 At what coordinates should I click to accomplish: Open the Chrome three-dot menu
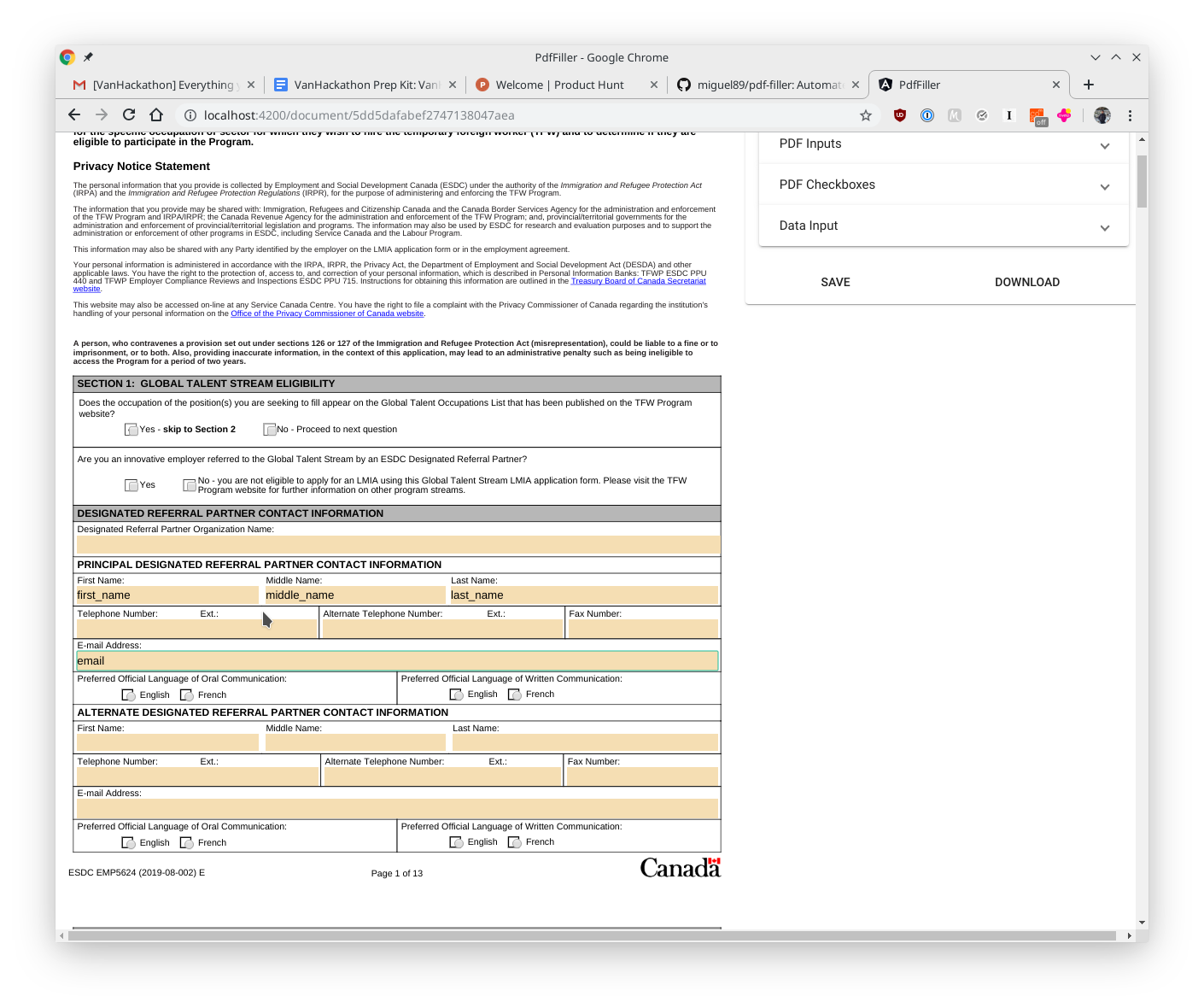pyautogui.click(x=1130, y=115)
